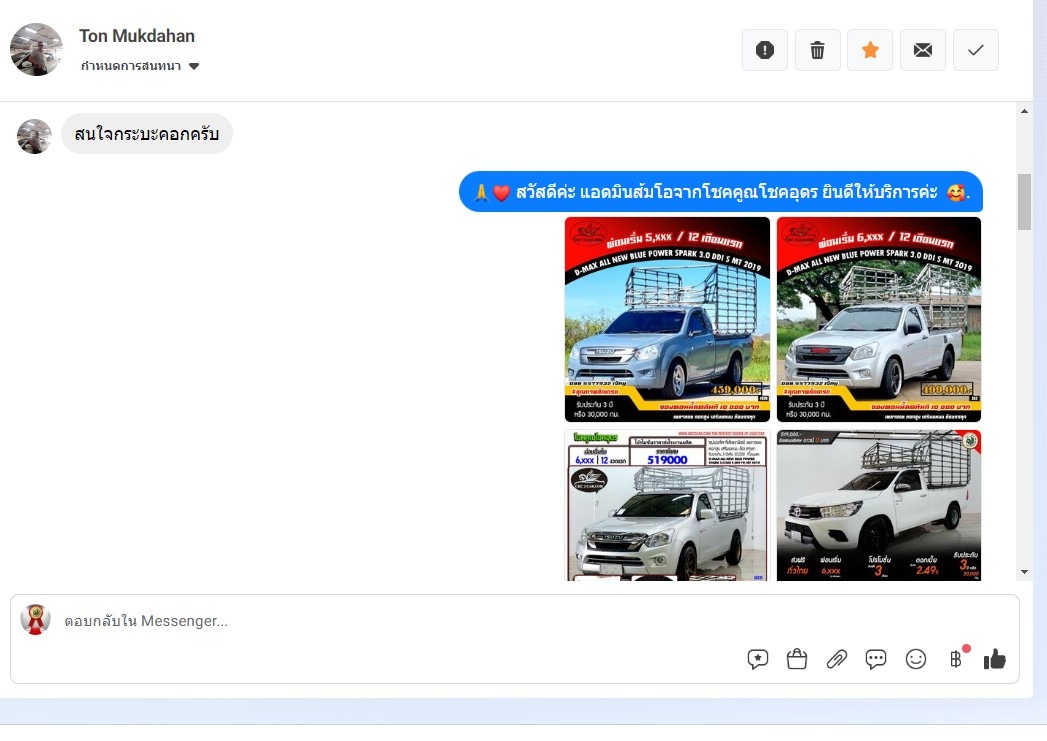This screenshot has width=1047, height=741.
Task: Open saved replies star-bubble icon
Action: tap(758, 660)
